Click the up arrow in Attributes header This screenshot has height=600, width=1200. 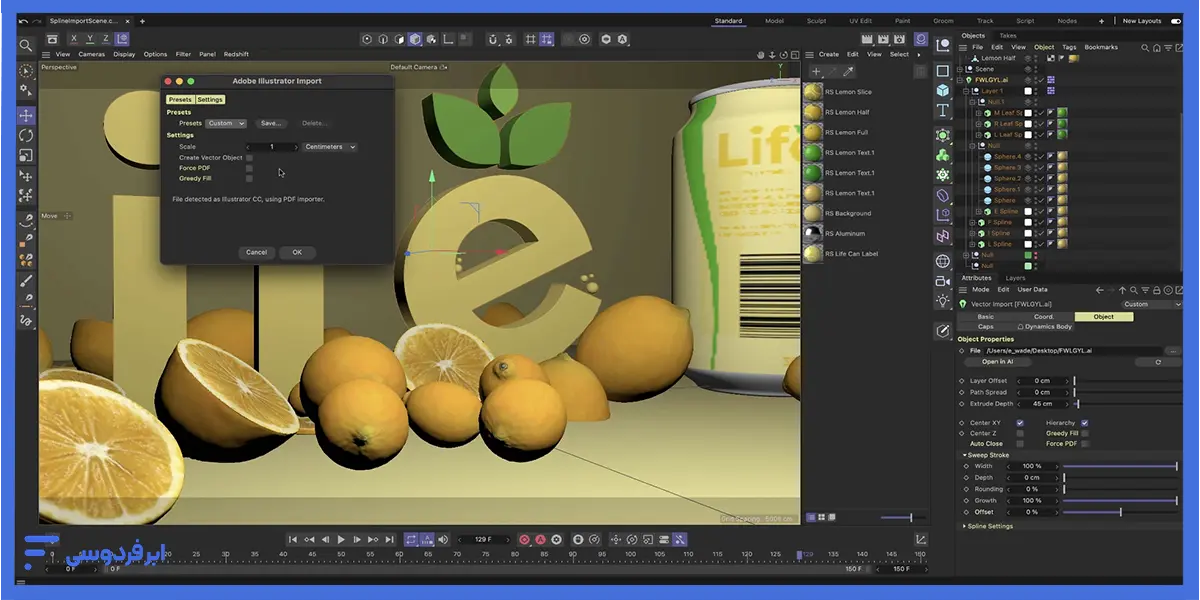coord(1123,290)
